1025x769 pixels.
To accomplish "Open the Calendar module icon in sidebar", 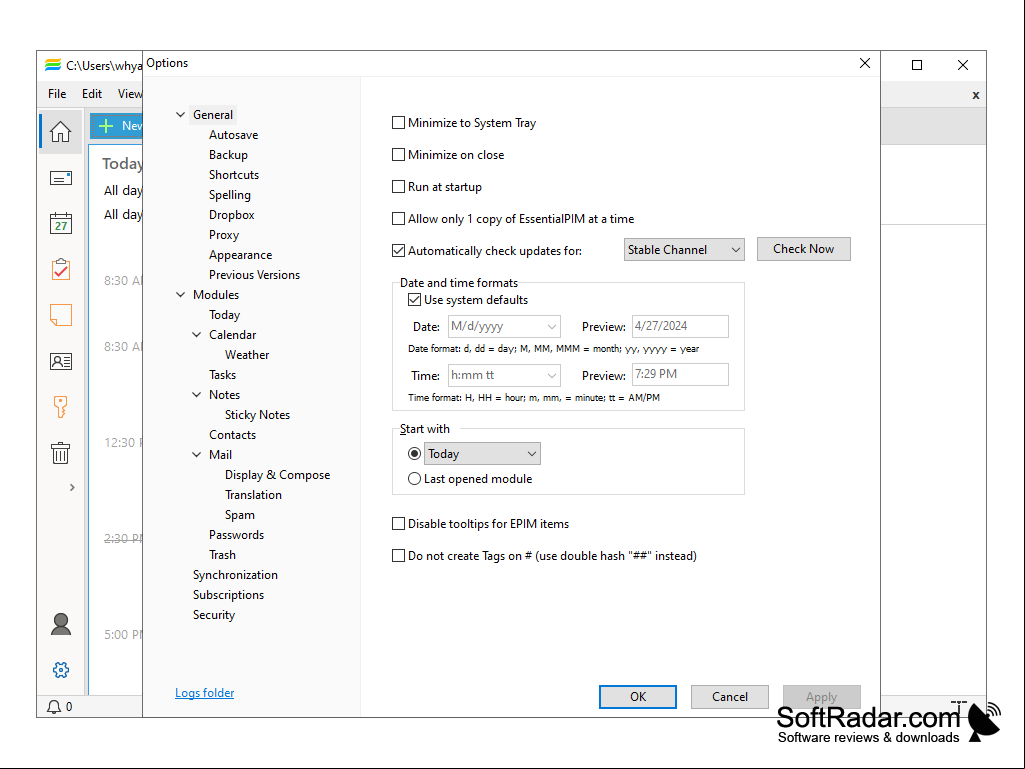I will tap(60, 223).
